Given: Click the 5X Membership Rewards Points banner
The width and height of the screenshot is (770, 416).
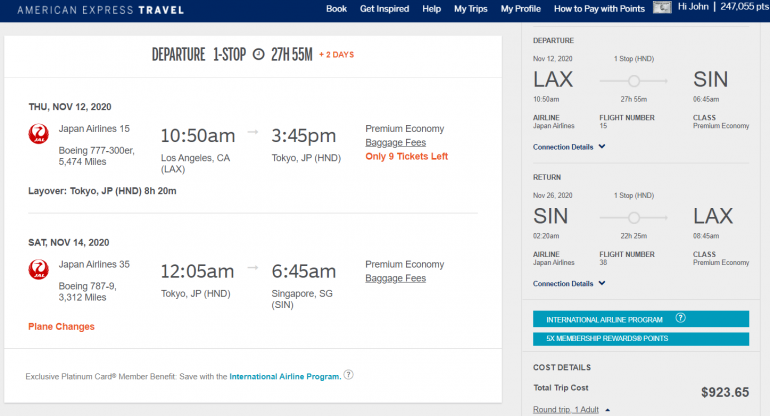Looking at the screenshot, I should coord(640,338).
